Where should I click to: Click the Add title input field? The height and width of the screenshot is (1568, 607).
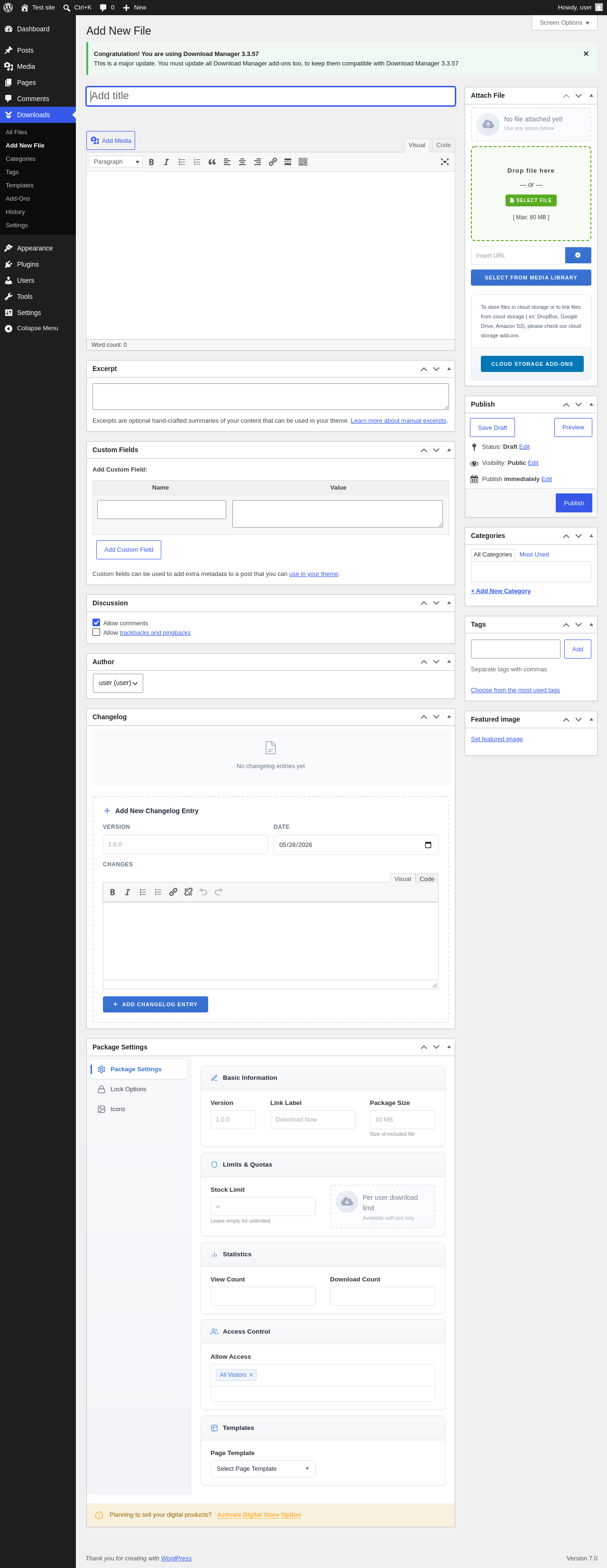[x=271, y=96]
